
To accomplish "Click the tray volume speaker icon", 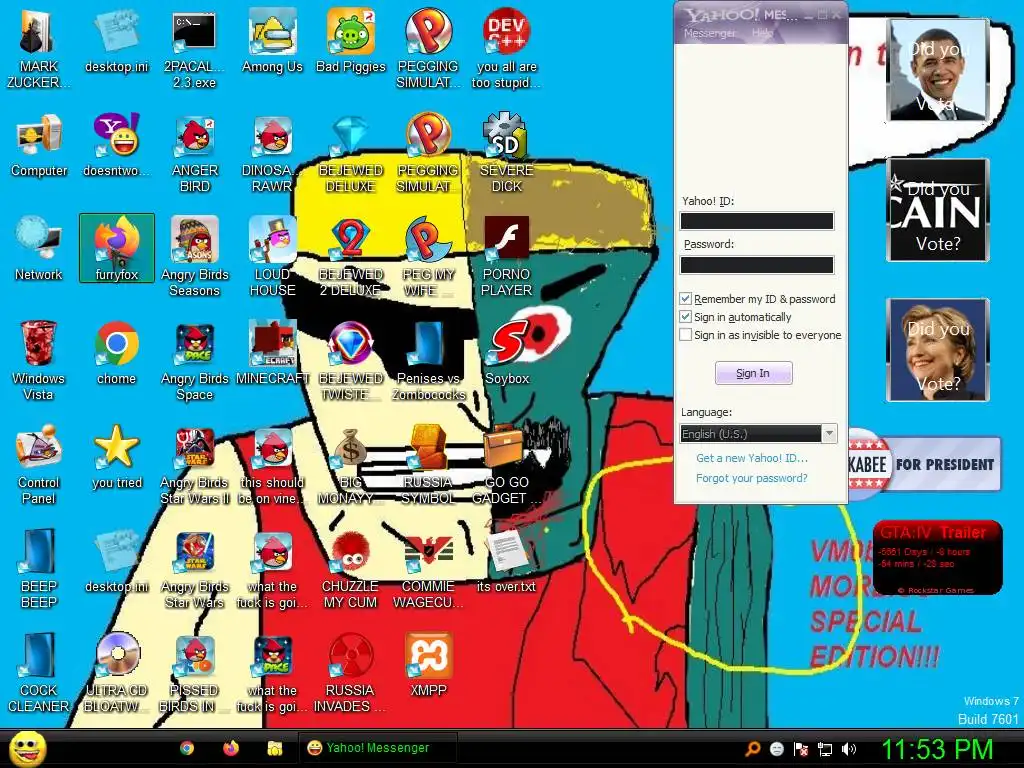I will click(849, 749).
